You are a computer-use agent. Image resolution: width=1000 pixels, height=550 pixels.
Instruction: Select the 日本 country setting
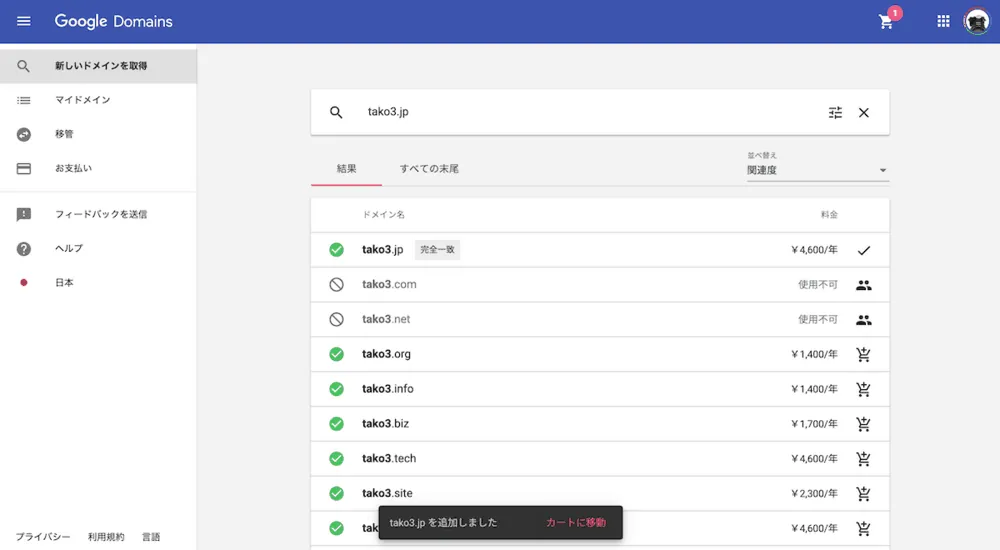64,283
